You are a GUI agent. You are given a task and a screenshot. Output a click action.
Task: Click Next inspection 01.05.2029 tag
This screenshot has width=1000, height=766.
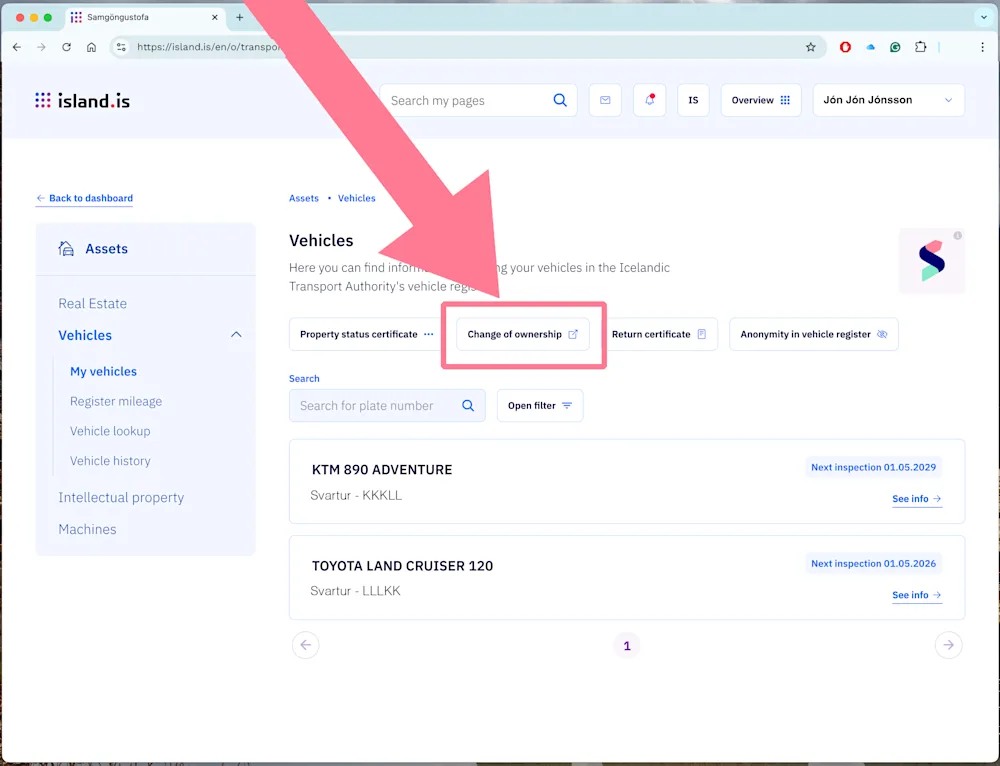(x=873, y=468)
